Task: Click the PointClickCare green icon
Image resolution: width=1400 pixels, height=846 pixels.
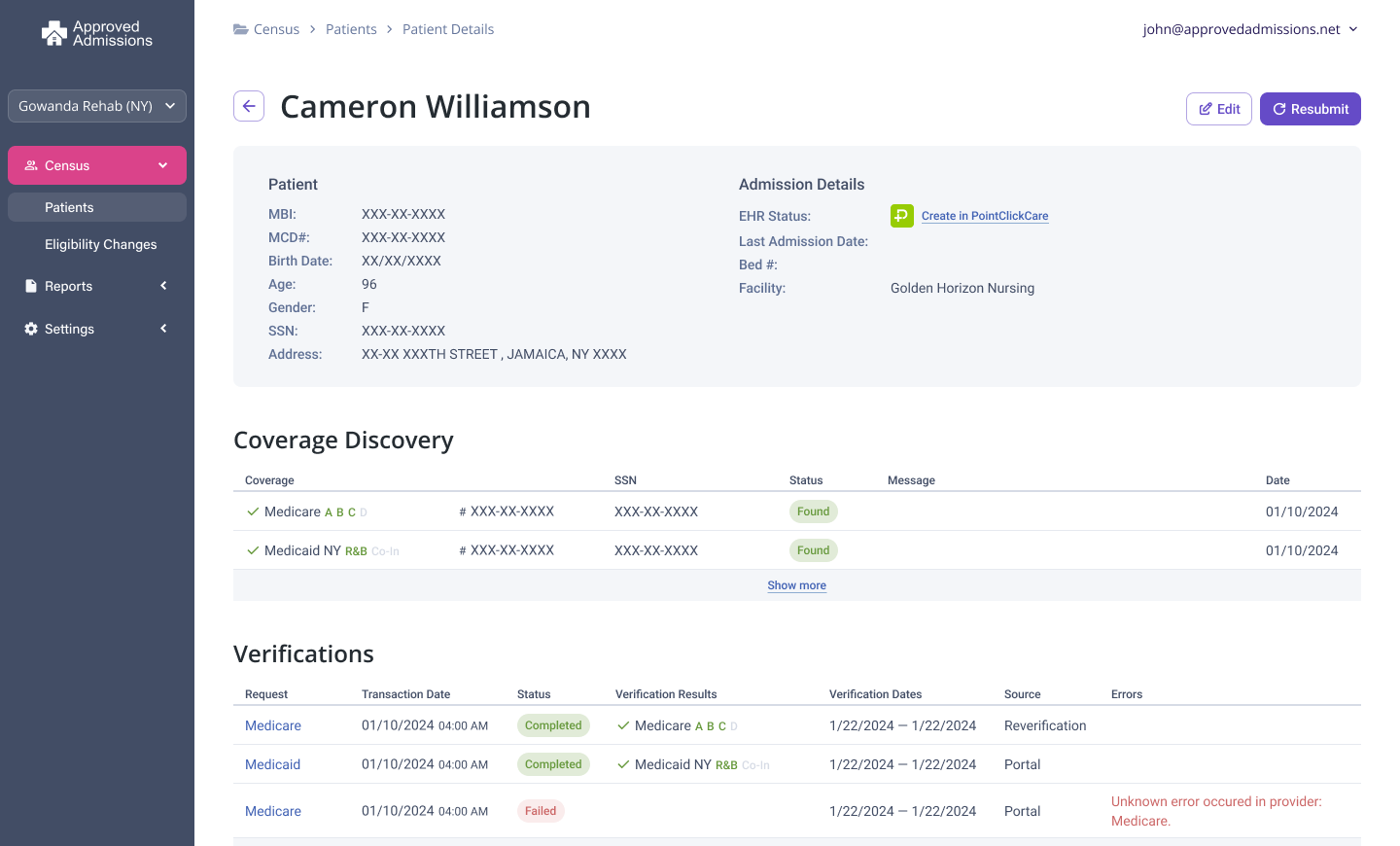Action: point(902,216)
